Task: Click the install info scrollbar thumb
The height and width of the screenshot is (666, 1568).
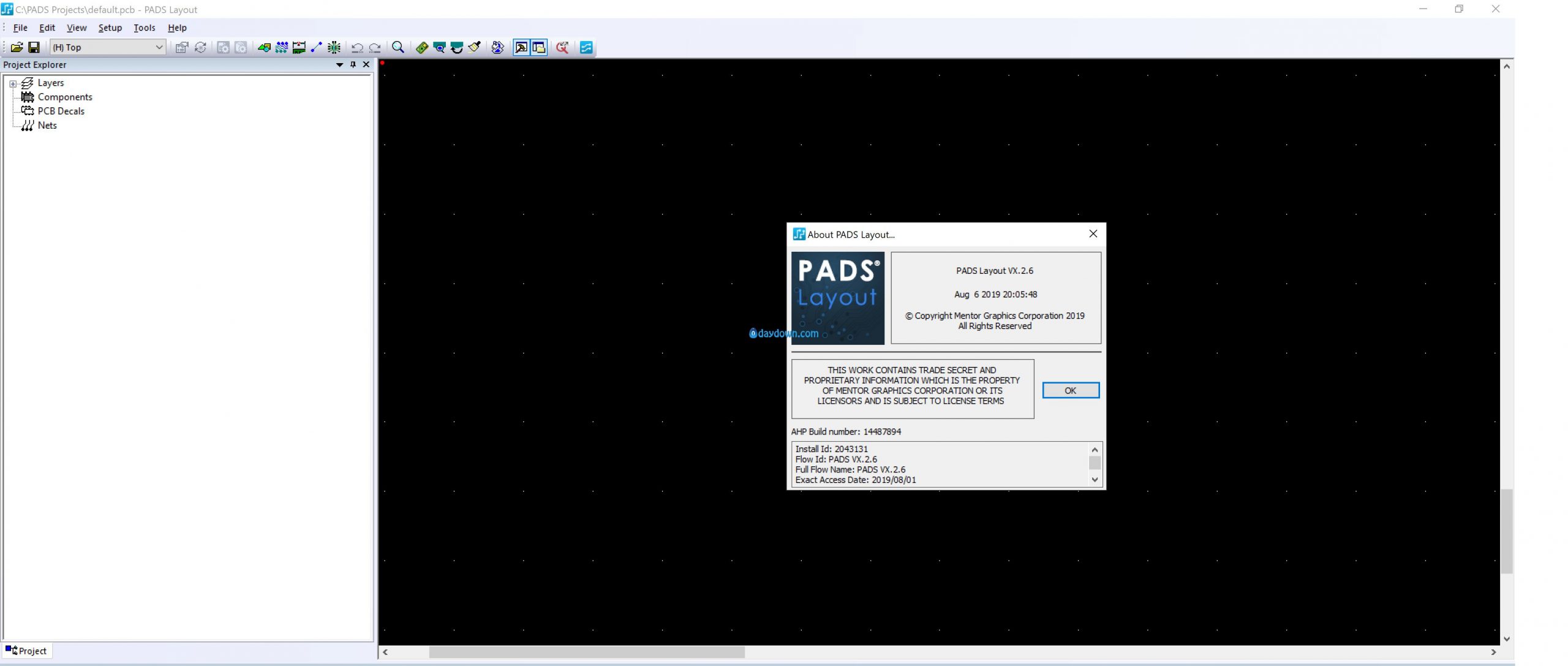Action: [1095, 463]
